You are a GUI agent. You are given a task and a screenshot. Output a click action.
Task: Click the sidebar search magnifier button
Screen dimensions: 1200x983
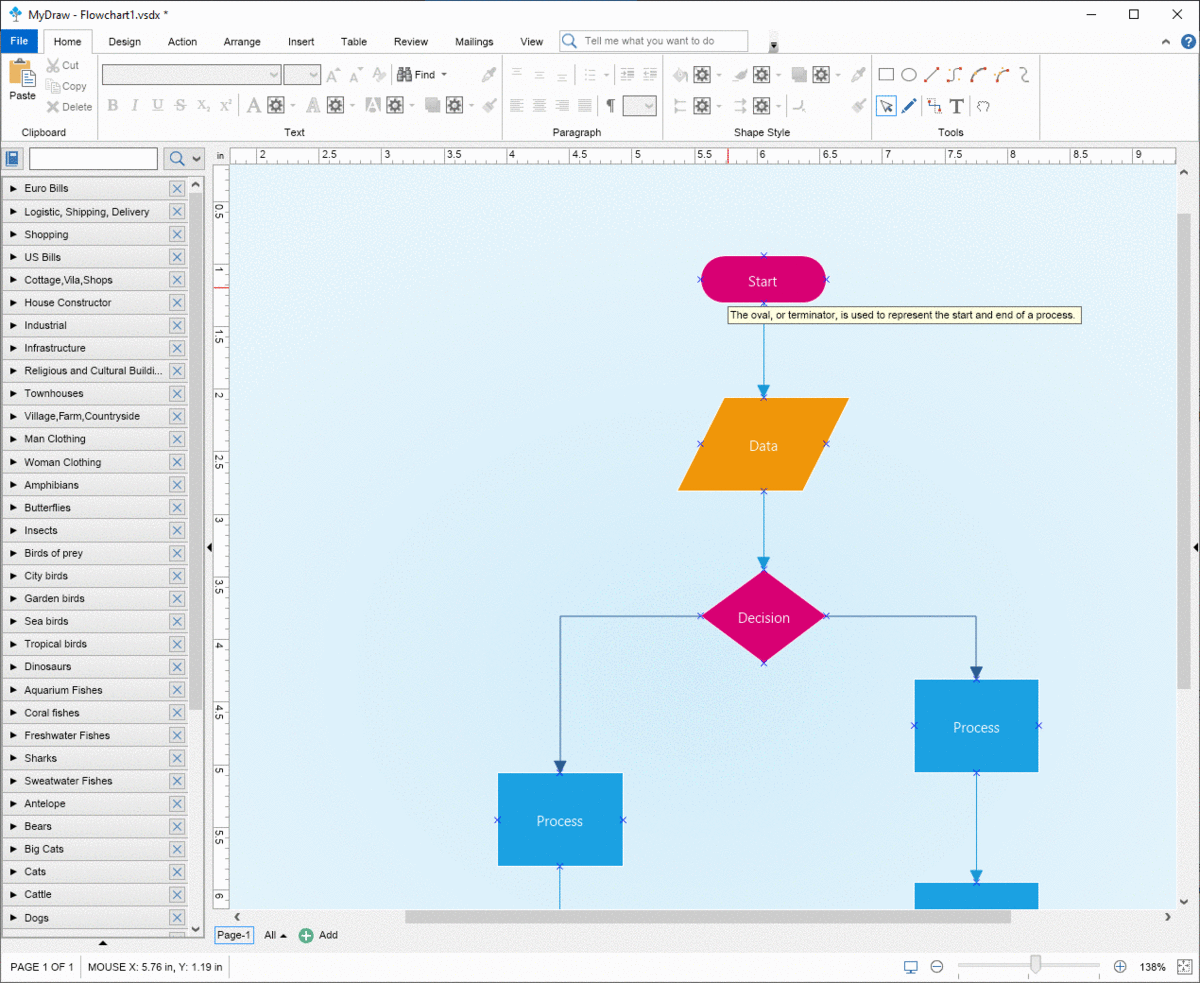pyautogui.click(x=176, y=158)
